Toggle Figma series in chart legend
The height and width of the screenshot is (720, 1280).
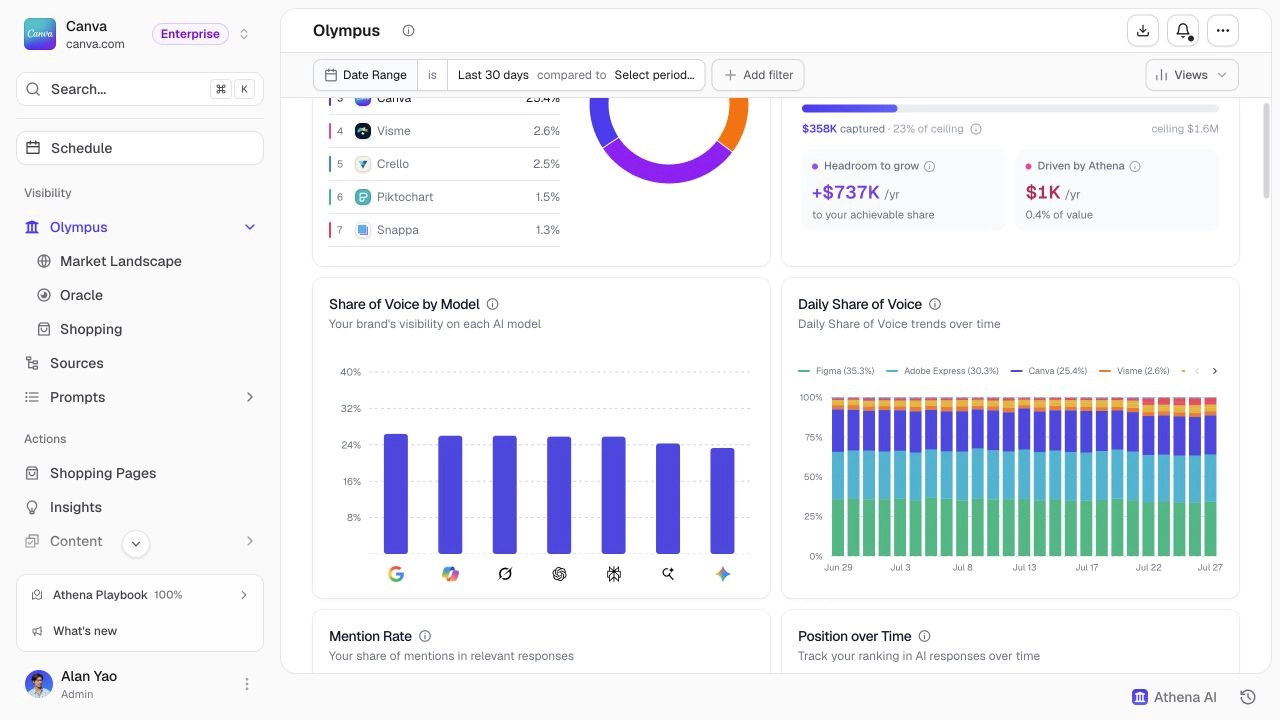[836, 371]
